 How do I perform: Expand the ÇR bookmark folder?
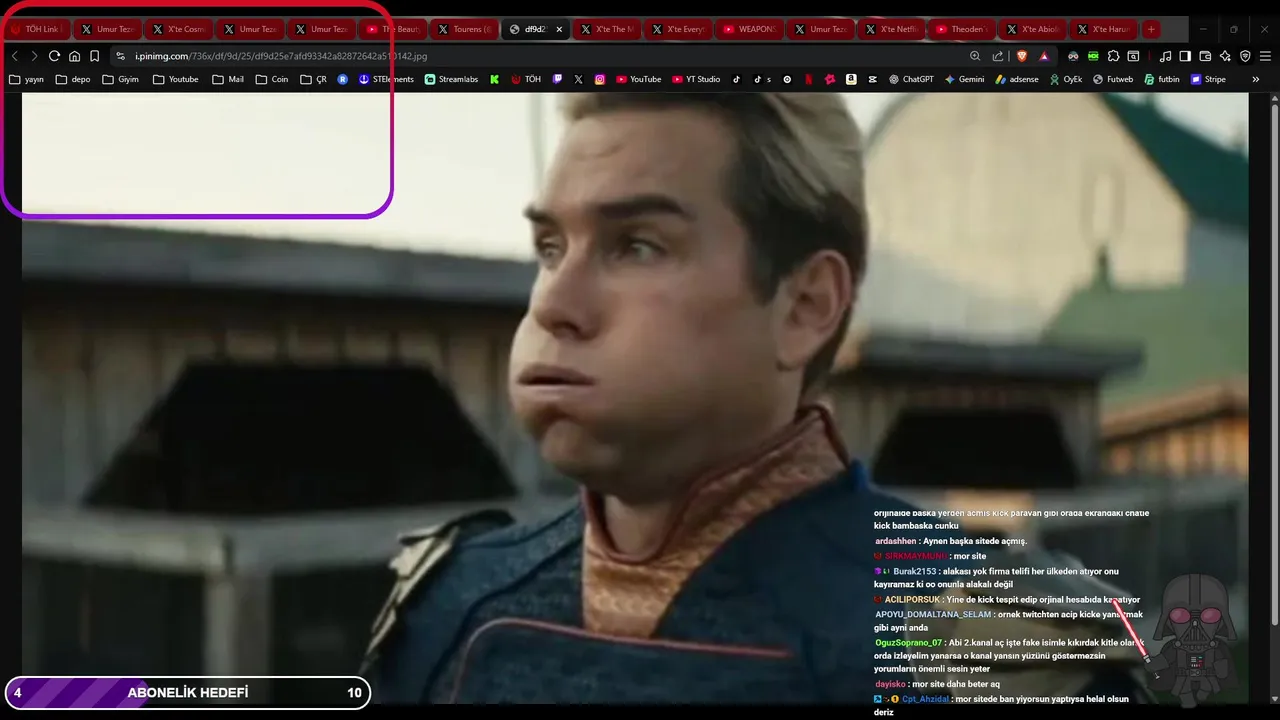[x=314, y=79]
